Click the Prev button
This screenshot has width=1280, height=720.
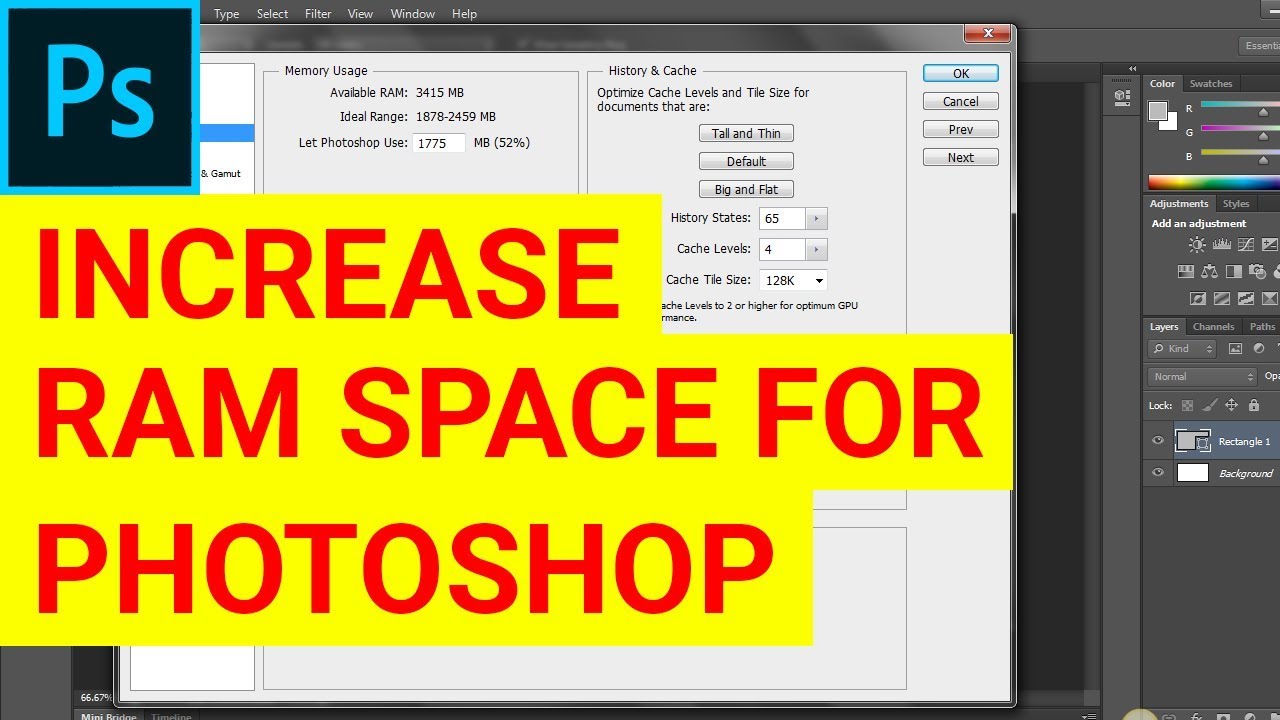[x=961, y=129]
